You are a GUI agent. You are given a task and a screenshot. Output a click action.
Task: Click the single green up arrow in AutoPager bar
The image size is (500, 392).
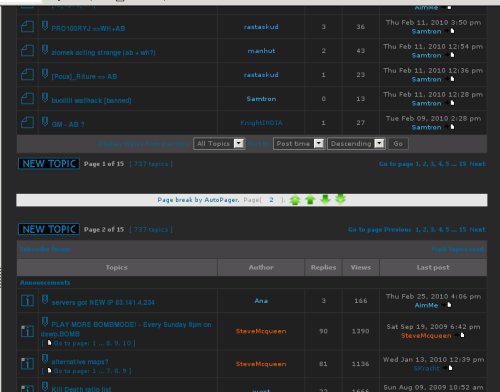[310, 200]
